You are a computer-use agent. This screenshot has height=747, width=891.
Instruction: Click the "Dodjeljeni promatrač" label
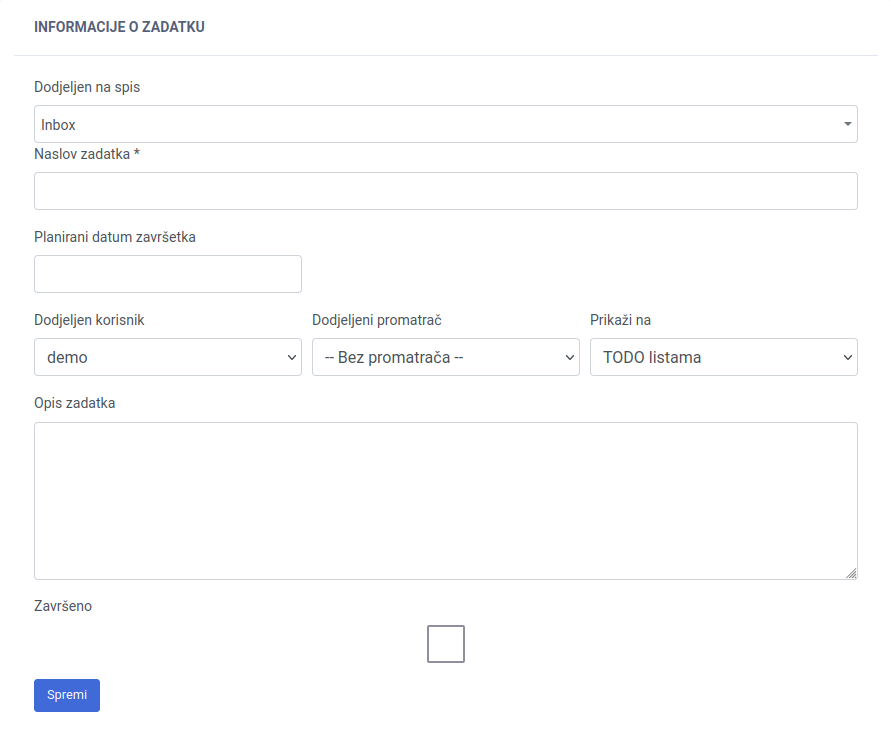click(x=377, y=320)
